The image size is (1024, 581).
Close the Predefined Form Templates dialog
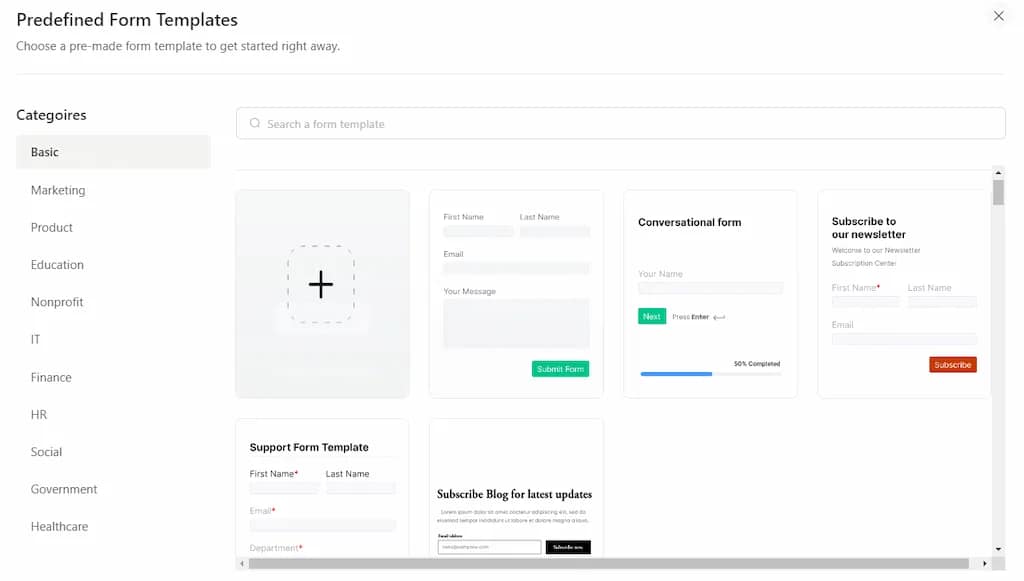pyautogui.click(x=999, y=16)
